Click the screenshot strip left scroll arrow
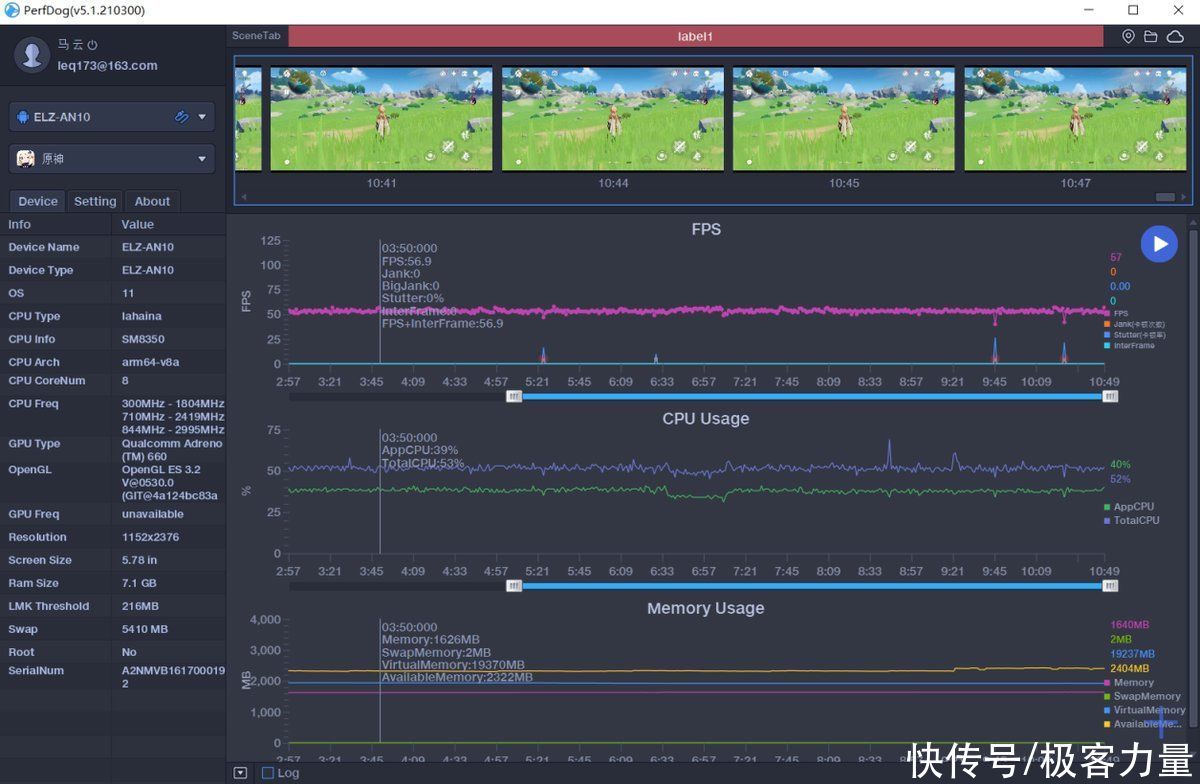 pyautogui.click(x=244, y=197)
